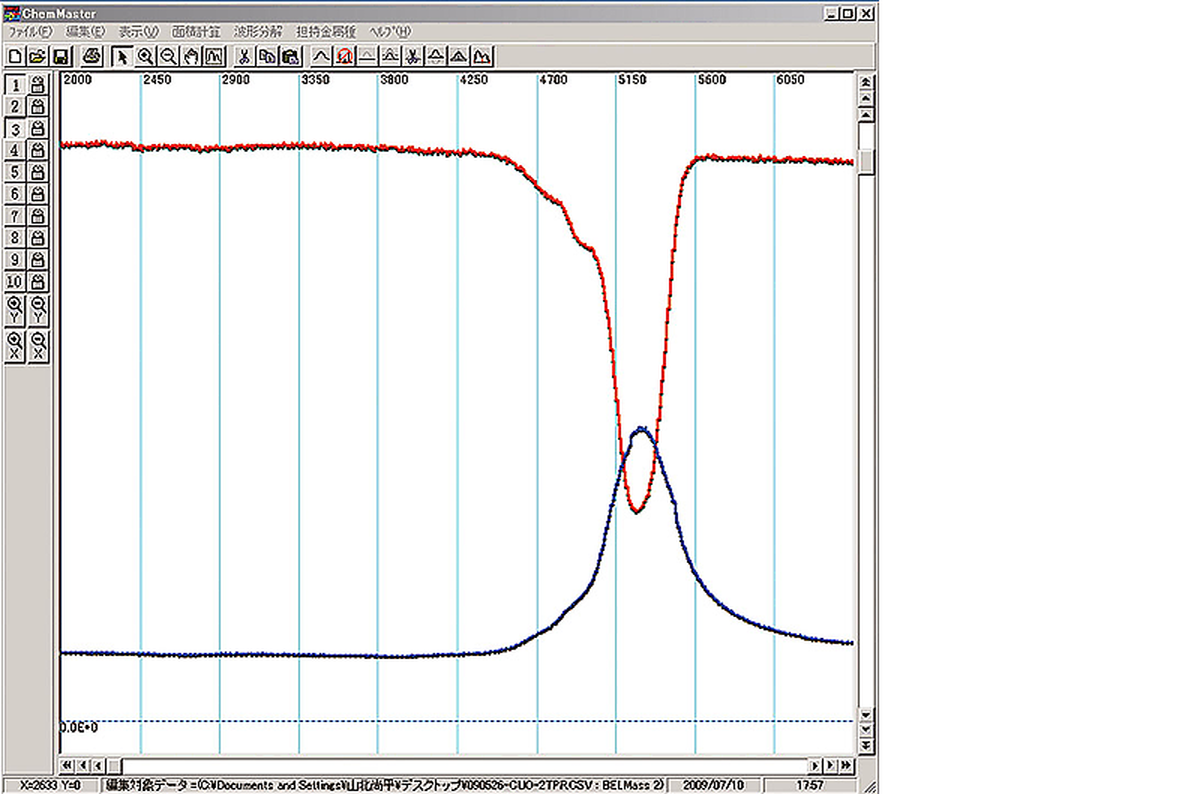The width and height of the screenshot is (1200, 794).
Task: Click the 5150 X-axis label
Action: pos(634,79)
